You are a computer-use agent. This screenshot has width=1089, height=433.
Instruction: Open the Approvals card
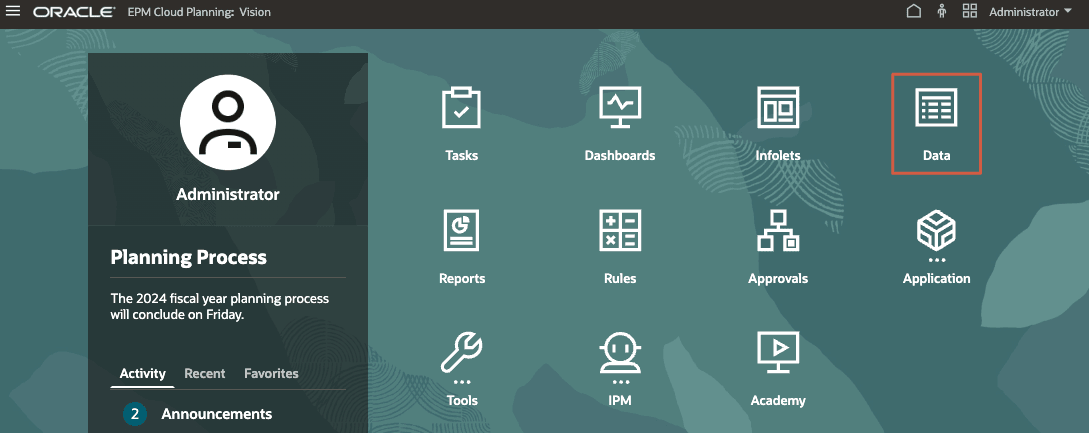[778, 247]
